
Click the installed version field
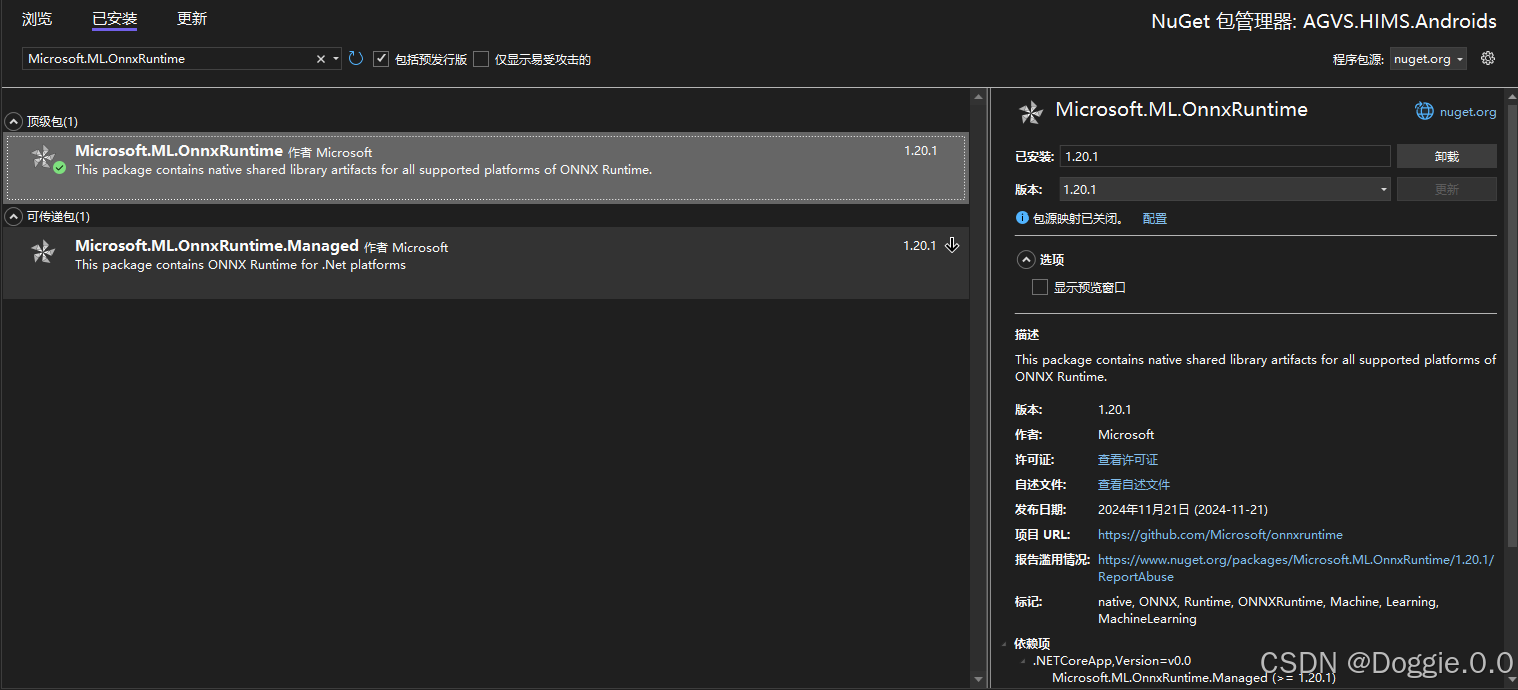[x=1224, y=156]
